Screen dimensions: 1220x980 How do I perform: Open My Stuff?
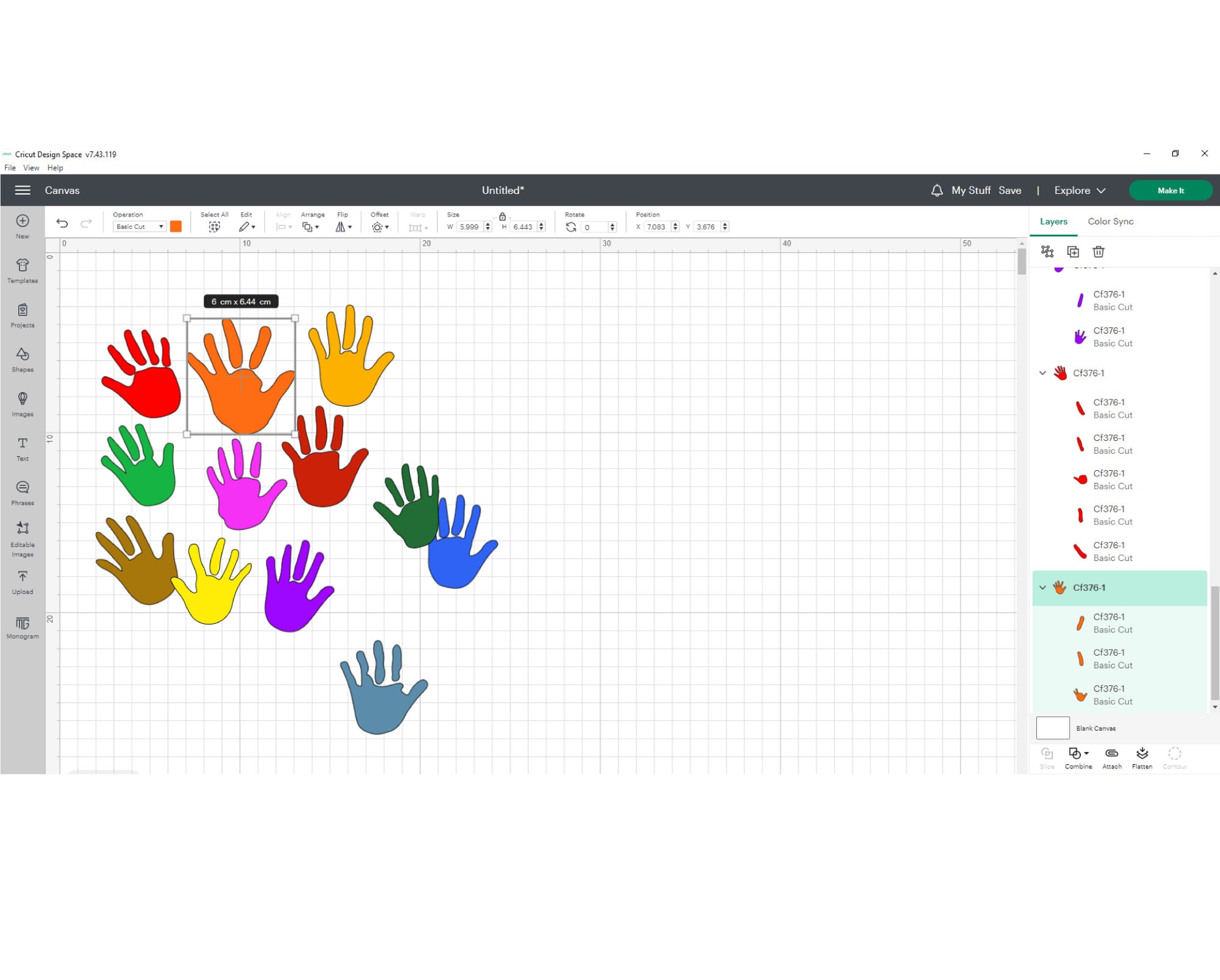tap(971, 190)
